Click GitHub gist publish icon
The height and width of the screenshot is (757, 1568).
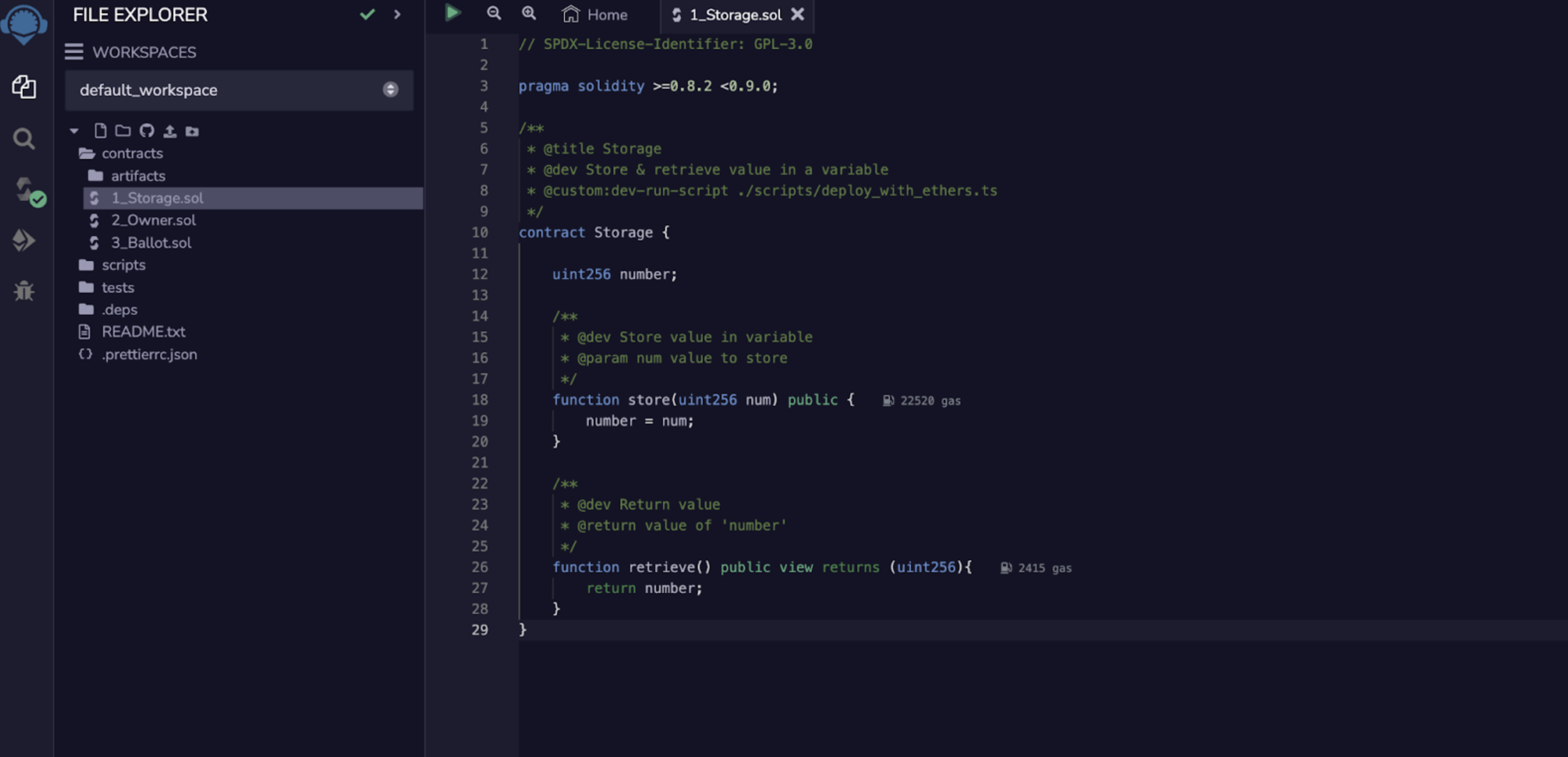point(147,131)
